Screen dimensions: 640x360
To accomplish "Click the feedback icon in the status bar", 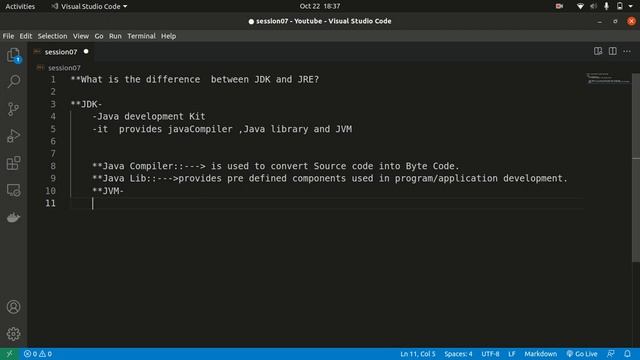I will [x=611, y=354].
